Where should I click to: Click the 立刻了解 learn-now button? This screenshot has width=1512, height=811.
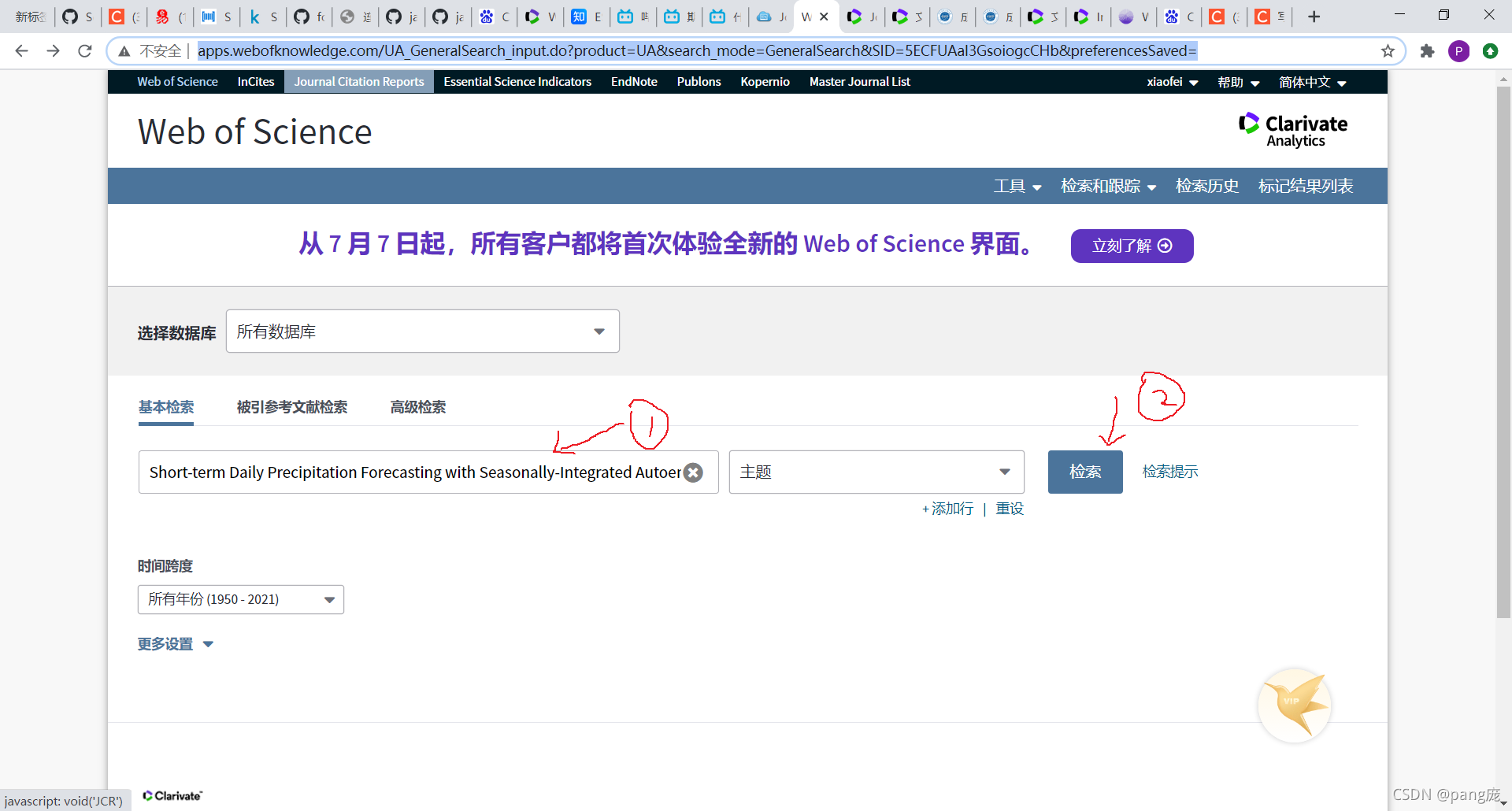click(x=1132, y=246)
